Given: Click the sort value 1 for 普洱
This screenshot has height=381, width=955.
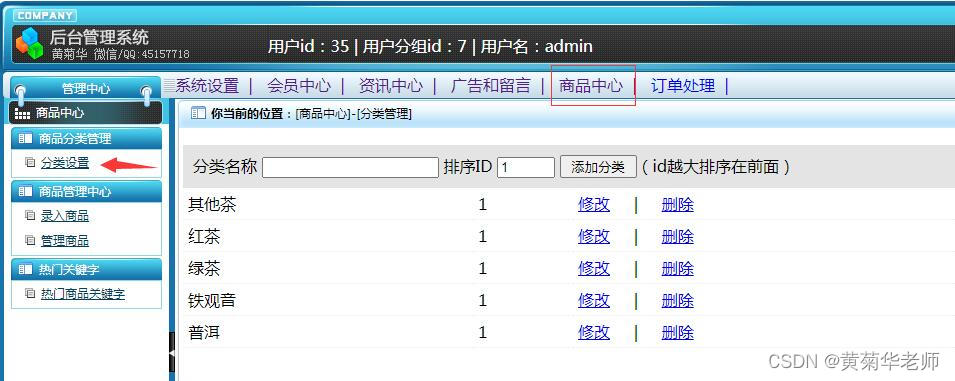Looking at the screenshot, I should [x=483, y=332].
